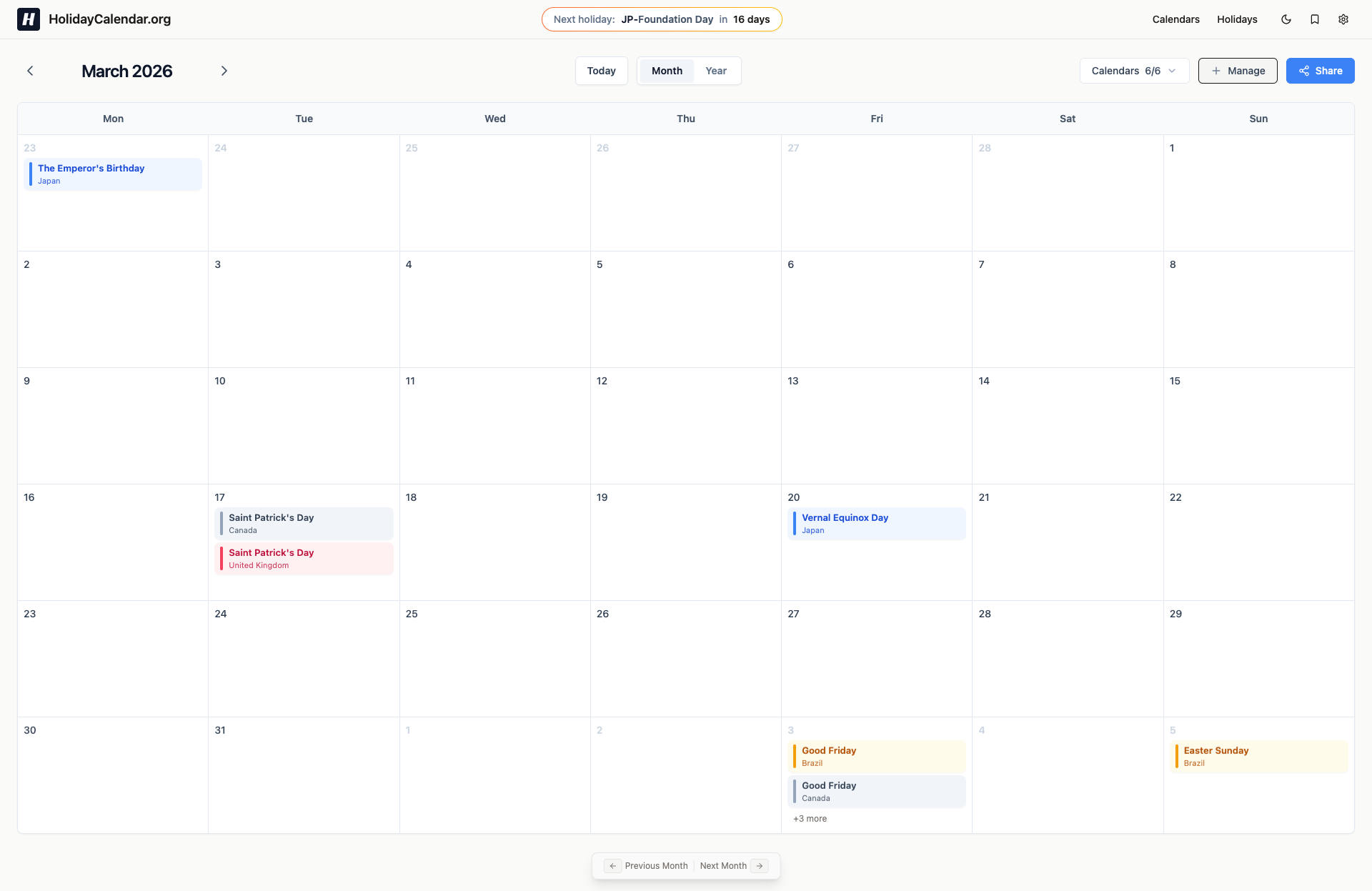1372x891 pixels.
Task: Go to next month with right chevron
Action: (x=224, y=71)
